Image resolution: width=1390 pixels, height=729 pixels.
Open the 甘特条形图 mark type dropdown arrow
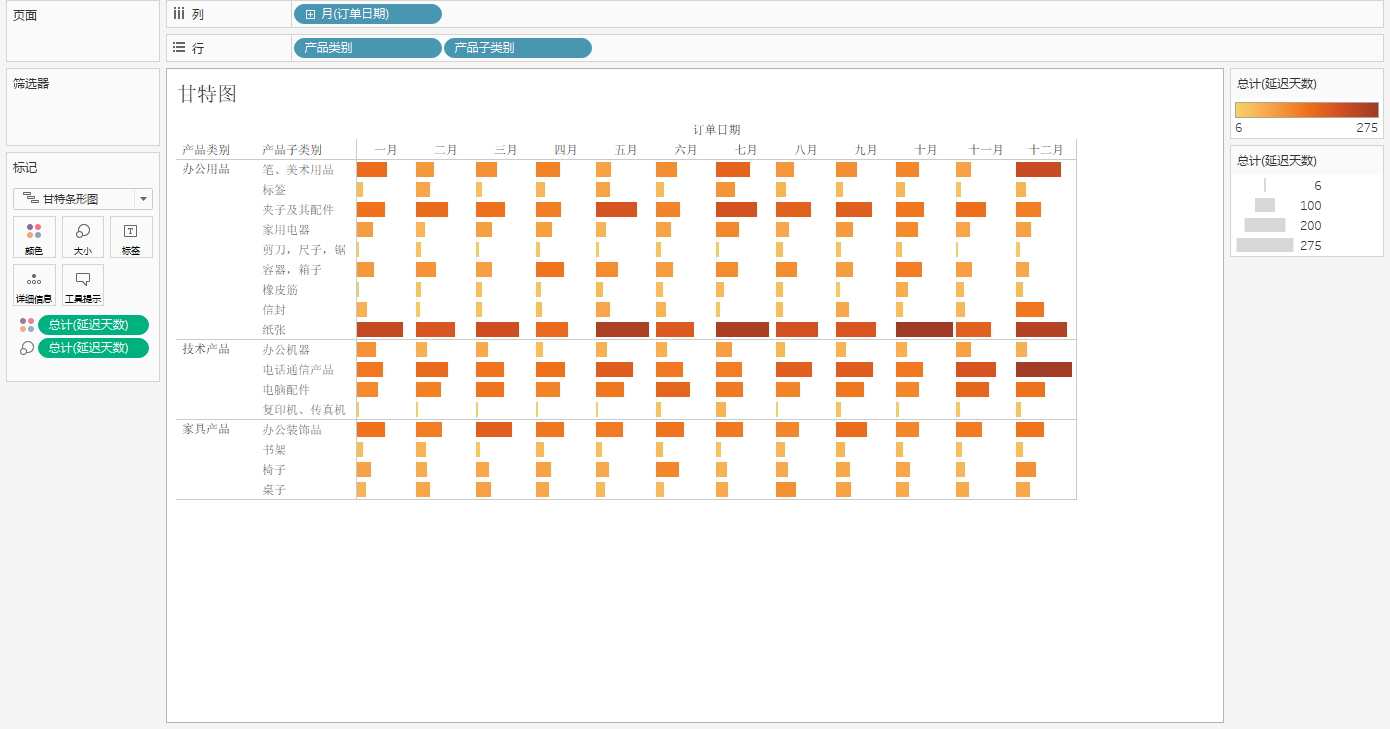point(143,199)
